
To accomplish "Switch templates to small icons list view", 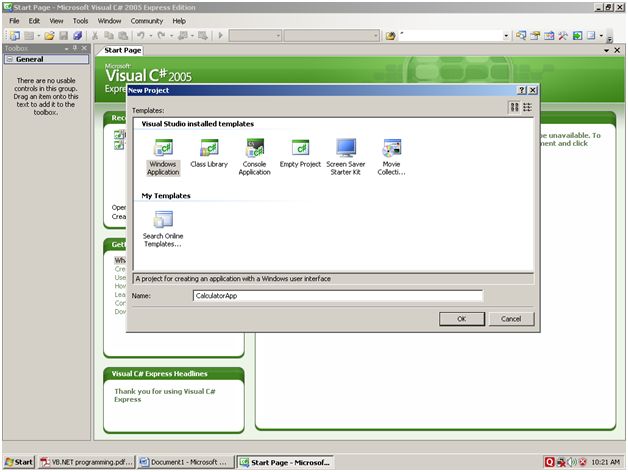I will [527, 107].
